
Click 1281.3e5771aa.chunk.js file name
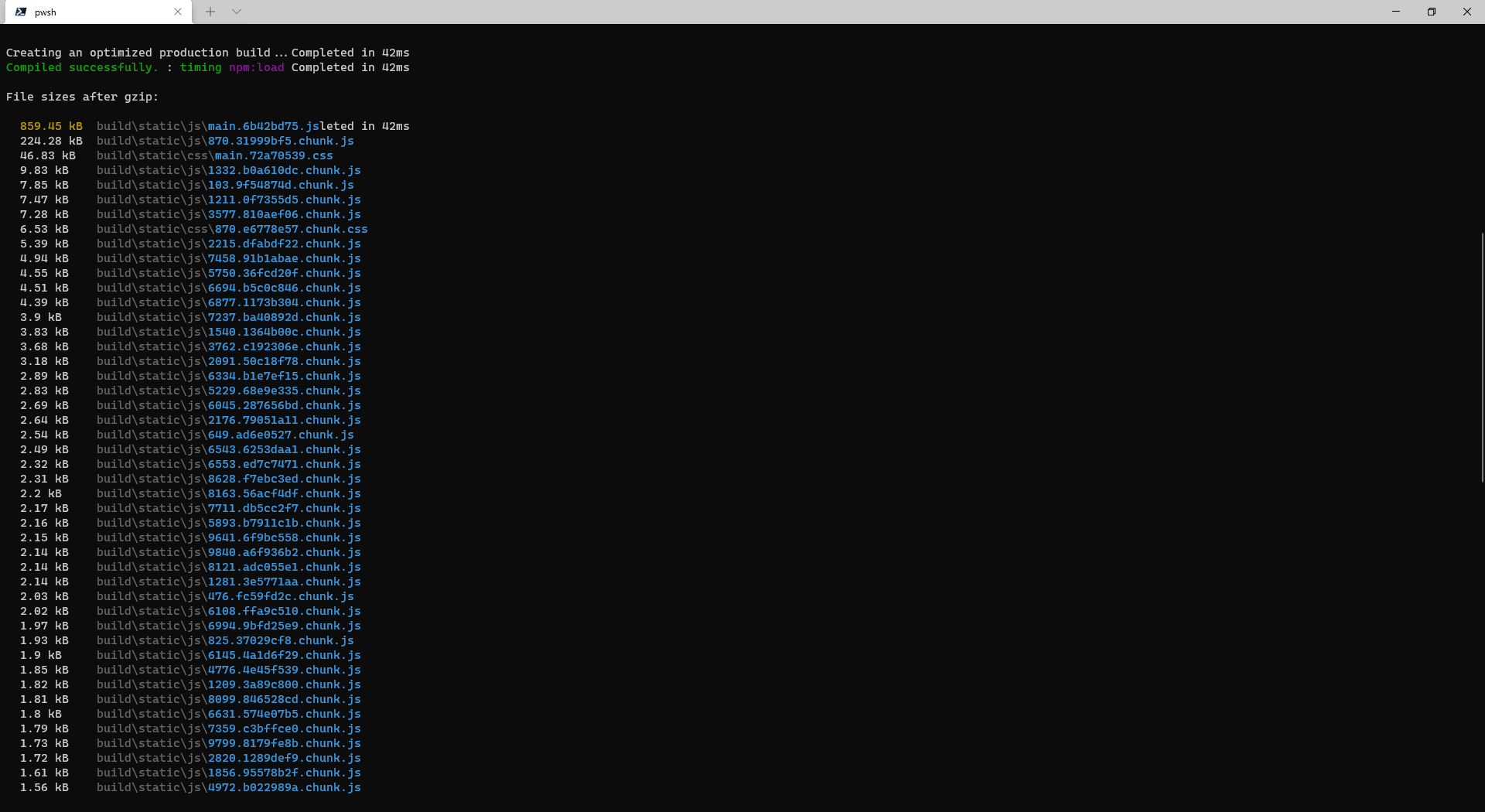[x=285, y=582]
